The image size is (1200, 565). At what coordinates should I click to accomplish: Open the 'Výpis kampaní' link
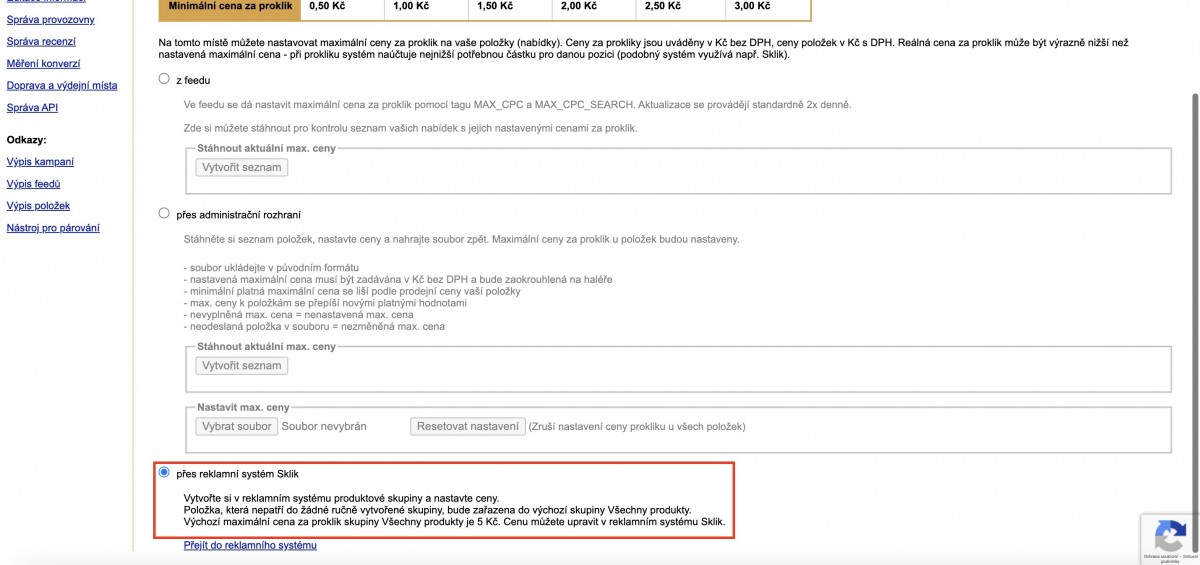(40, 161)
